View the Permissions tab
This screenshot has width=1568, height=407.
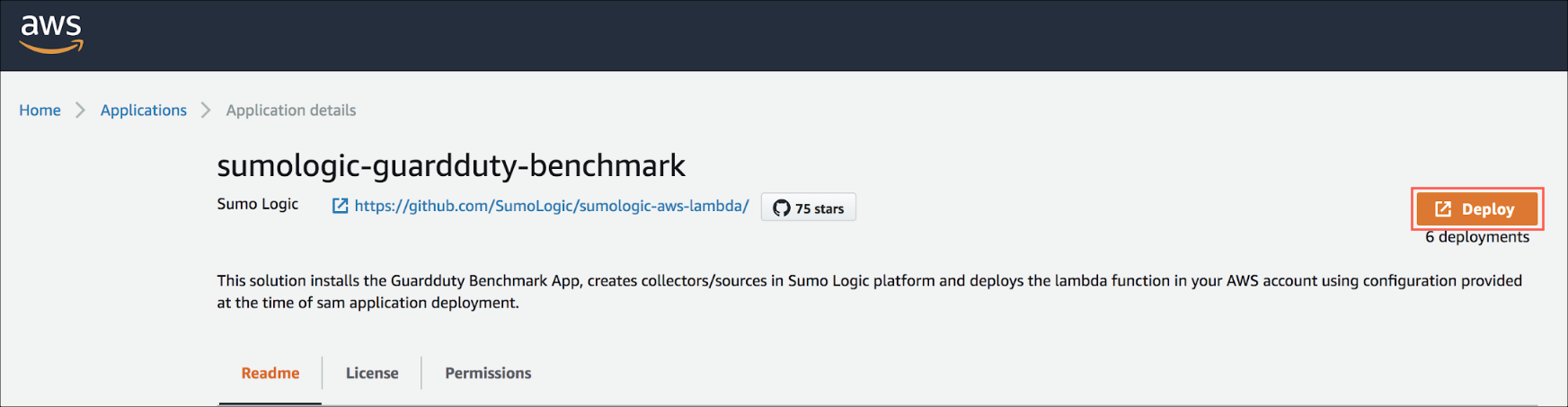(488, 373)
